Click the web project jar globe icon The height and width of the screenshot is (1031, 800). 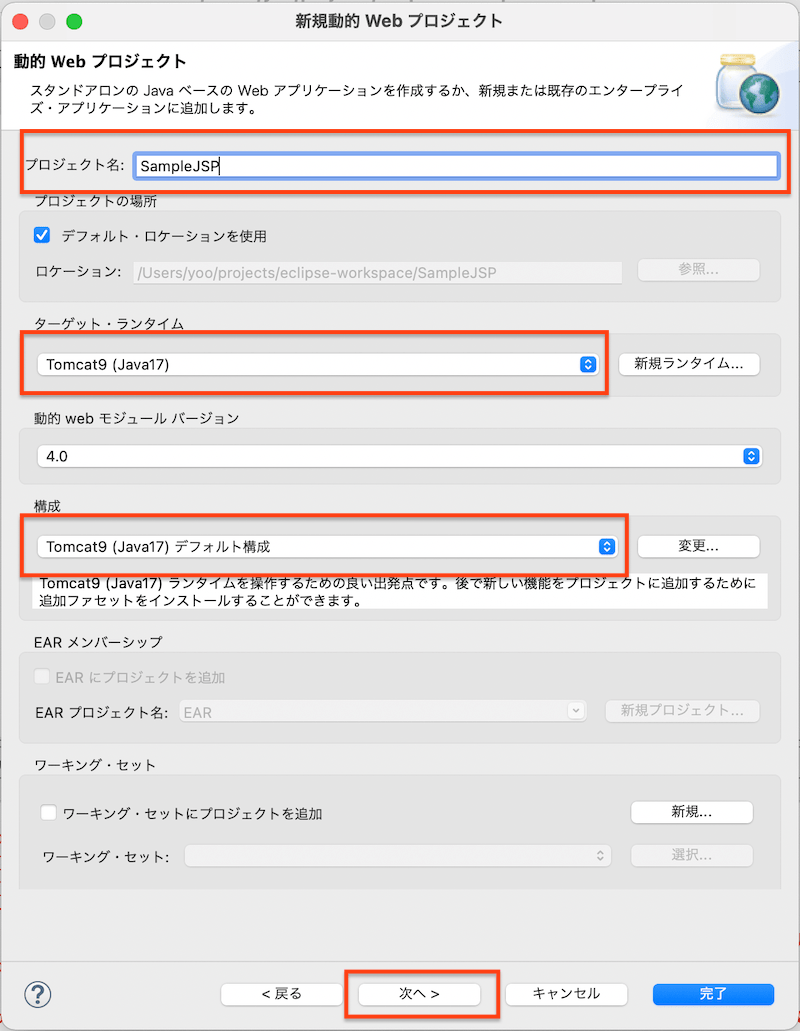[748, 85]
